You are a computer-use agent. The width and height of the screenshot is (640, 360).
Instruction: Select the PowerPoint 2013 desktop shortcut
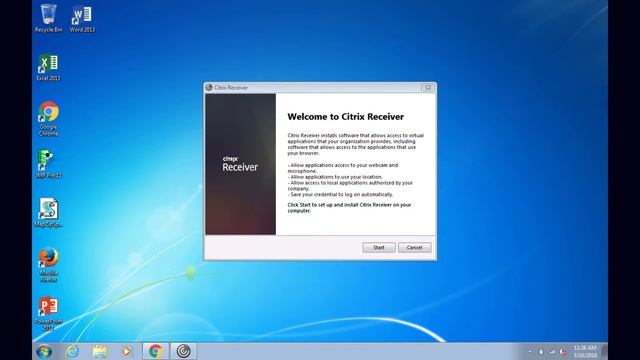[48, 313]
